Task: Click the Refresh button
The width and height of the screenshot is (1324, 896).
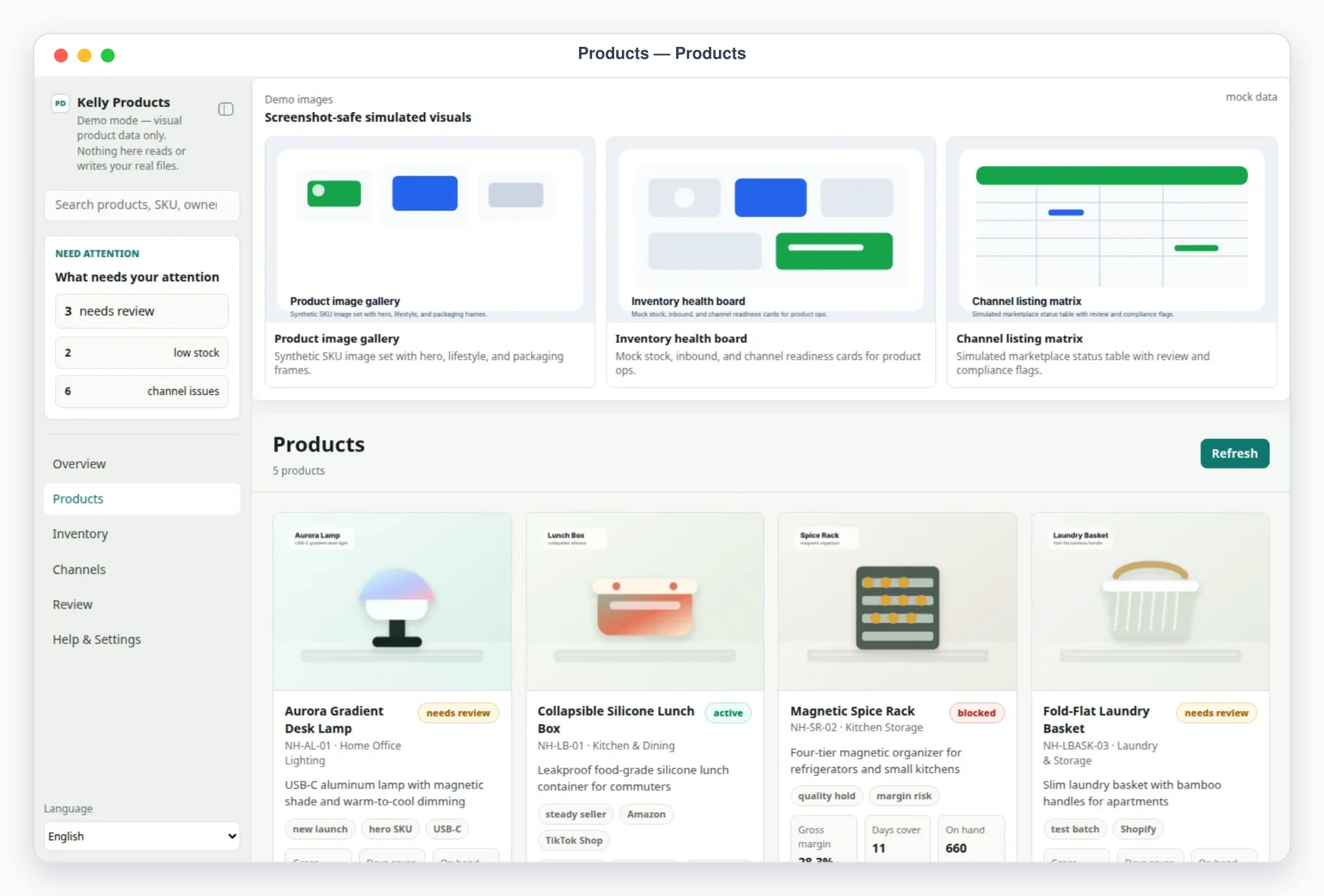Action: click(1234, 454)
